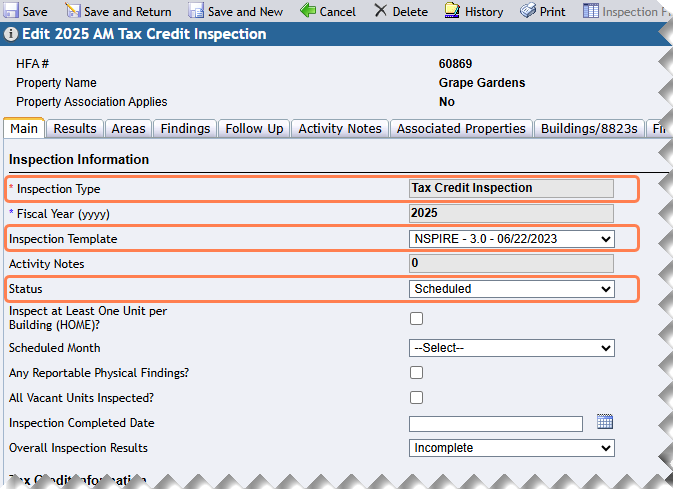Click the Cancel text button
This screenshot has height=489, width=673.
tap(337, 12)
